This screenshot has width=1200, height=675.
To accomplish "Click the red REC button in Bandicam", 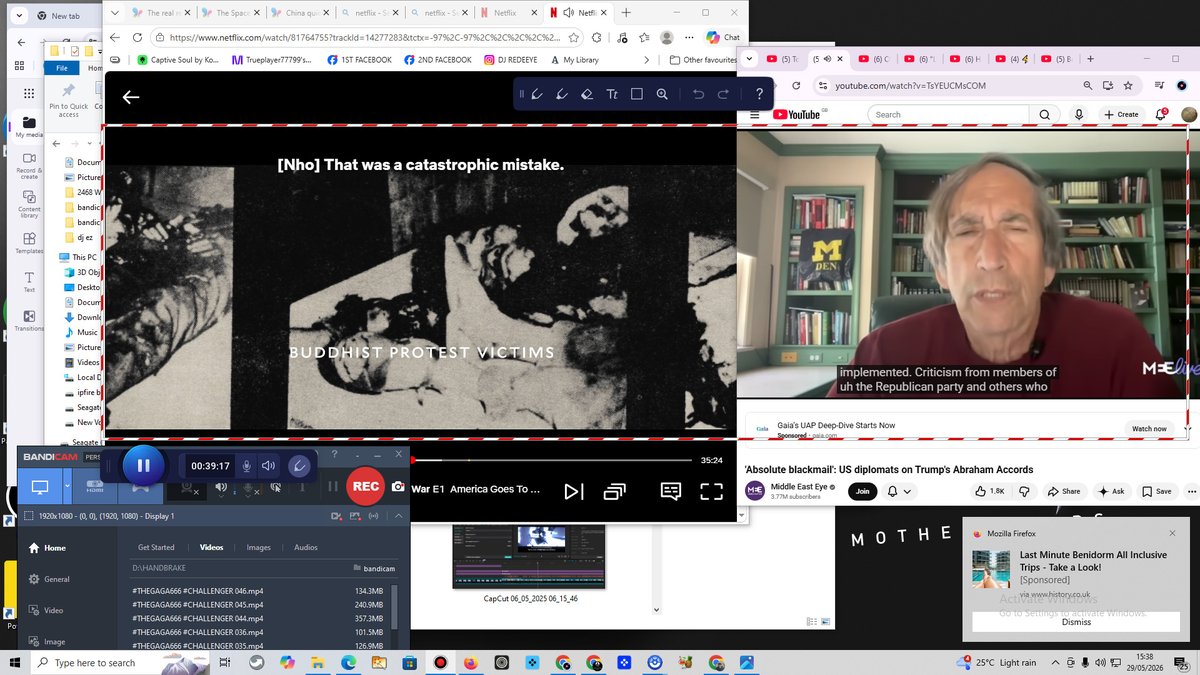I will click(x=366, y=486).
